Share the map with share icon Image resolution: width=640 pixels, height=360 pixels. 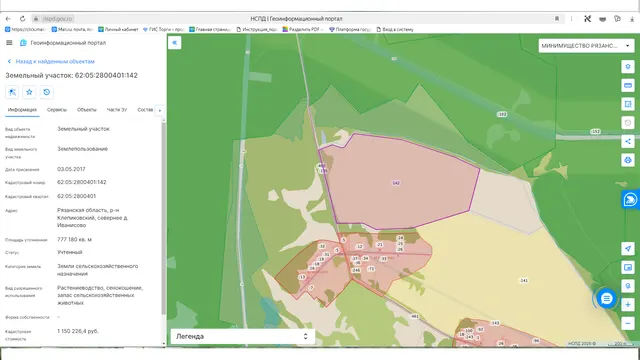pos(628,142)
